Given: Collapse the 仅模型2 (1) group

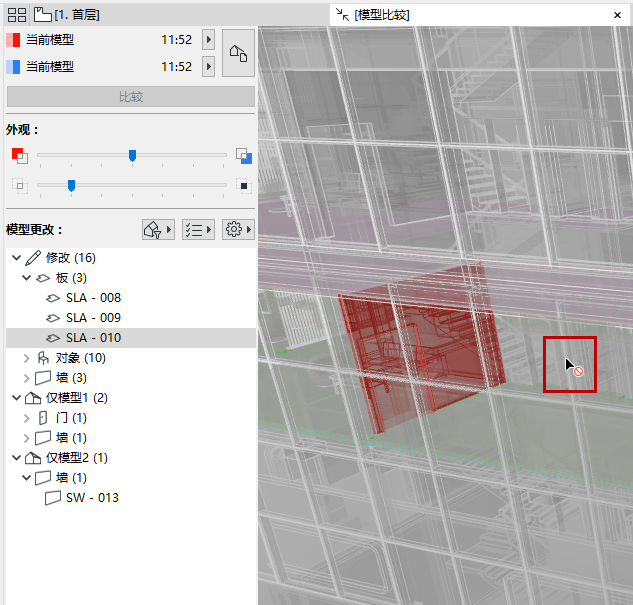Looking at the screenshot, I should 17,458.
